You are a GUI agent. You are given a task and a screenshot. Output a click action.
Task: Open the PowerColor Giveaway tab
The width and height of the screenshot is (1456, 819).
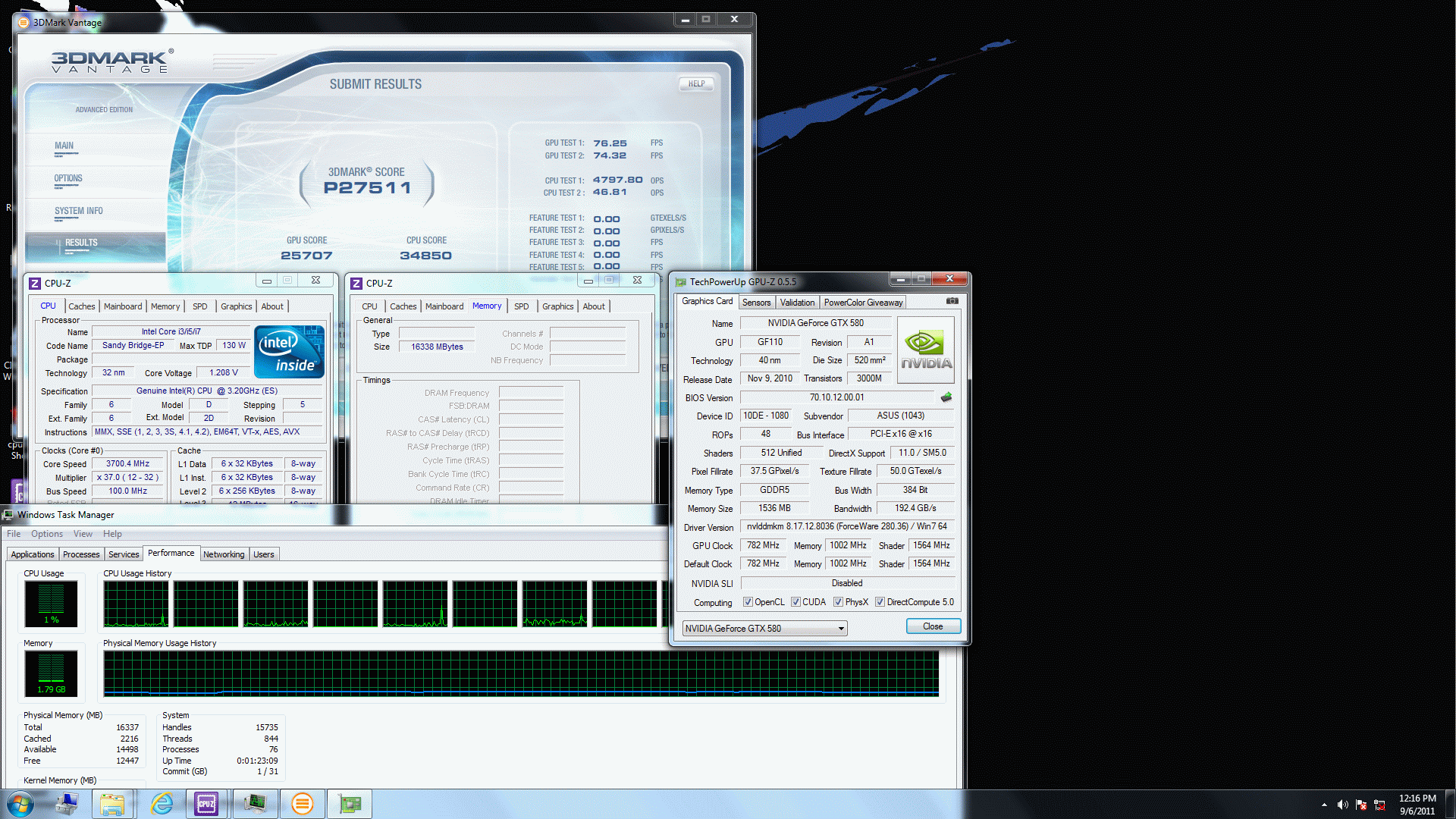coord(863,303)
